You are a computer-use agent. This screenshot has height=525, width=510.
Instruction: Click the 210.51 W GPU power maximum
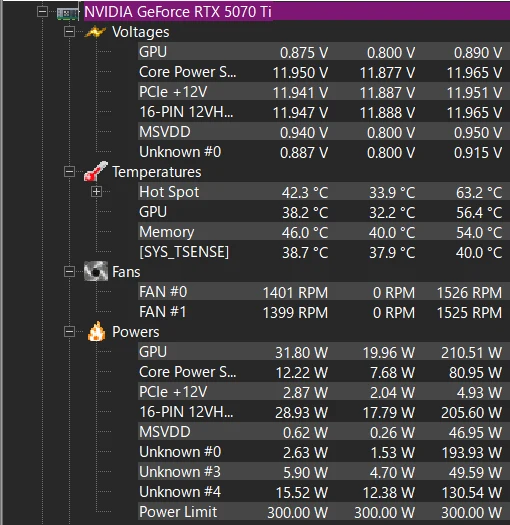tap(471, 353)
